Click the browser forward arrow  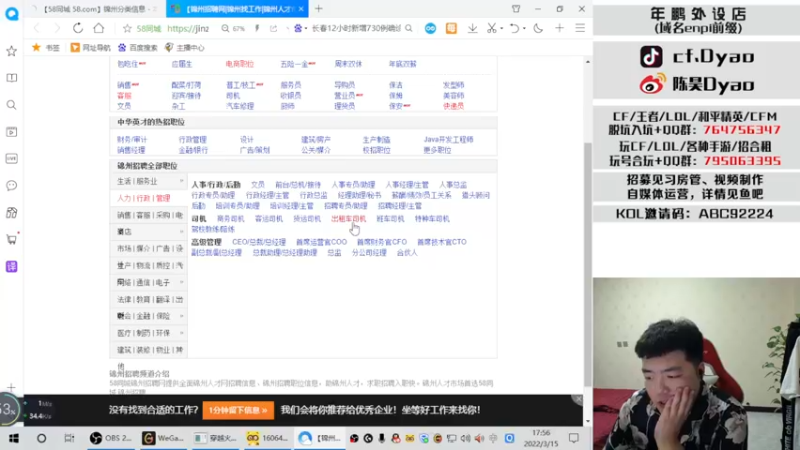pyautogui.click(x=57, y=29)
